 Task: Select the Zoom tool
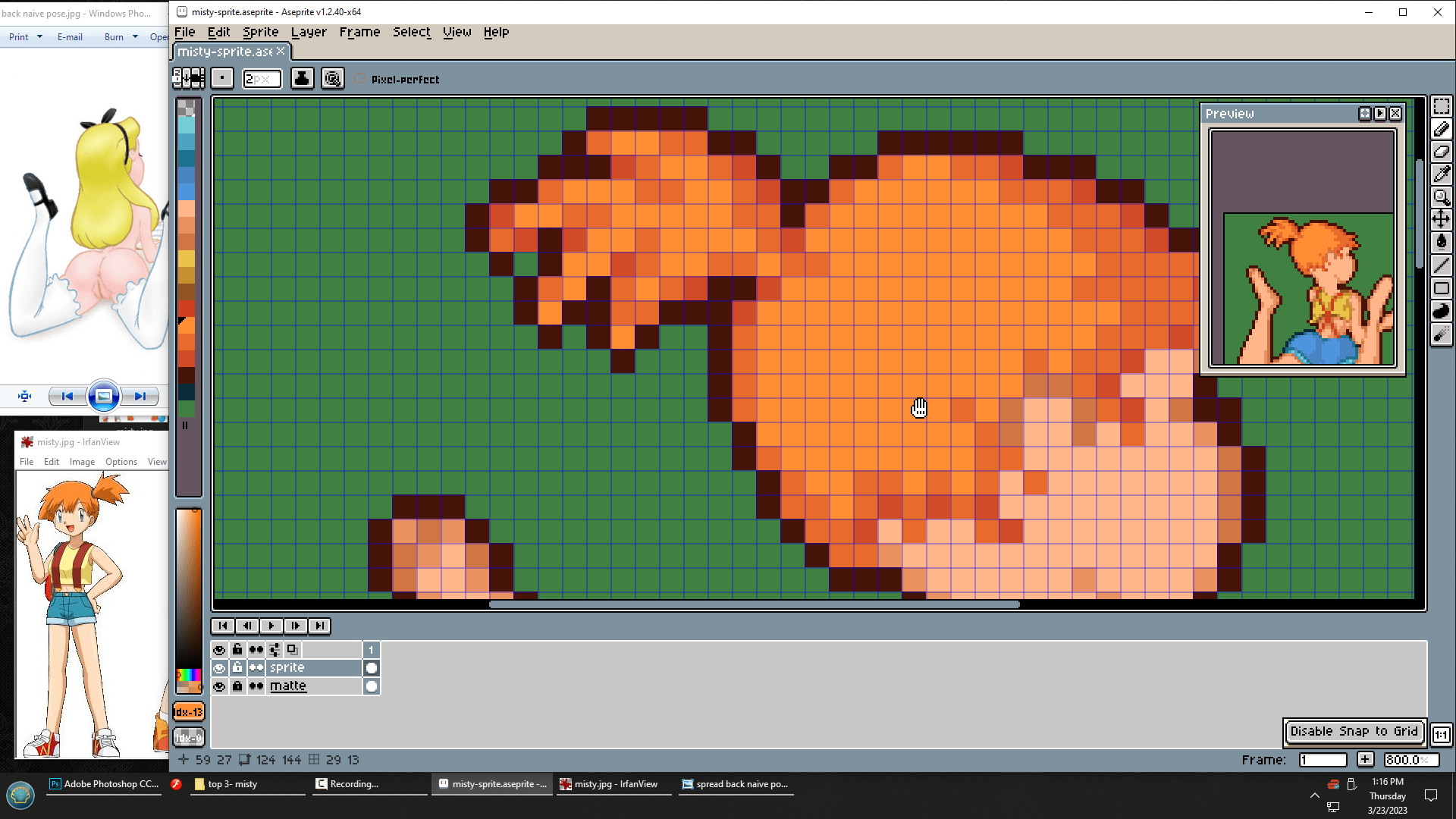(1441, 197)
